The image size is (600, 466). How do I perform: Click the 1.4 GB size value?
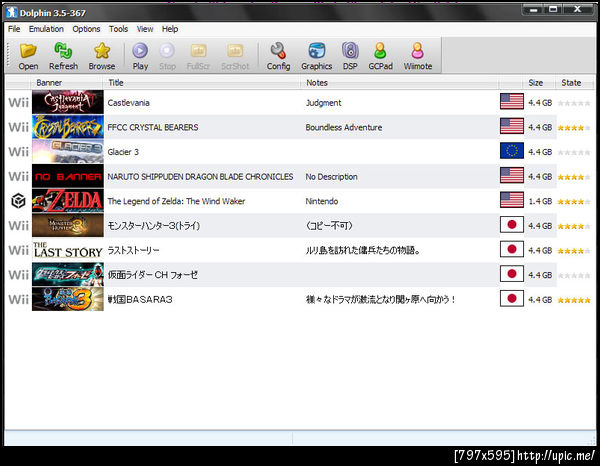tap(540, 201)
